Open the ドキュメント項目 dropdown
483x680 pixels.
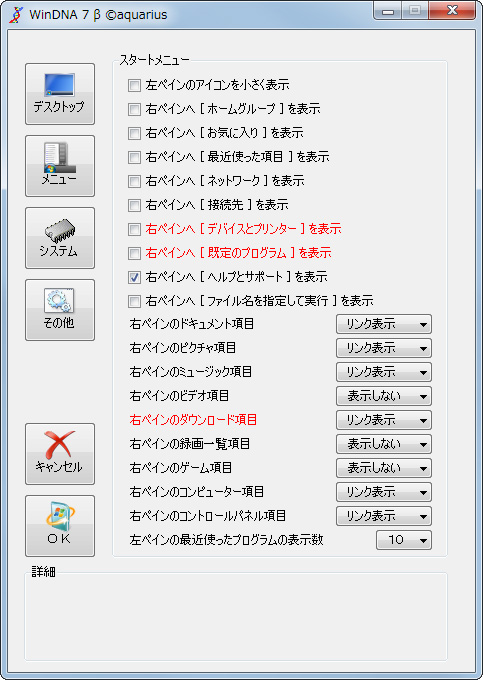[x=384, y=324]
